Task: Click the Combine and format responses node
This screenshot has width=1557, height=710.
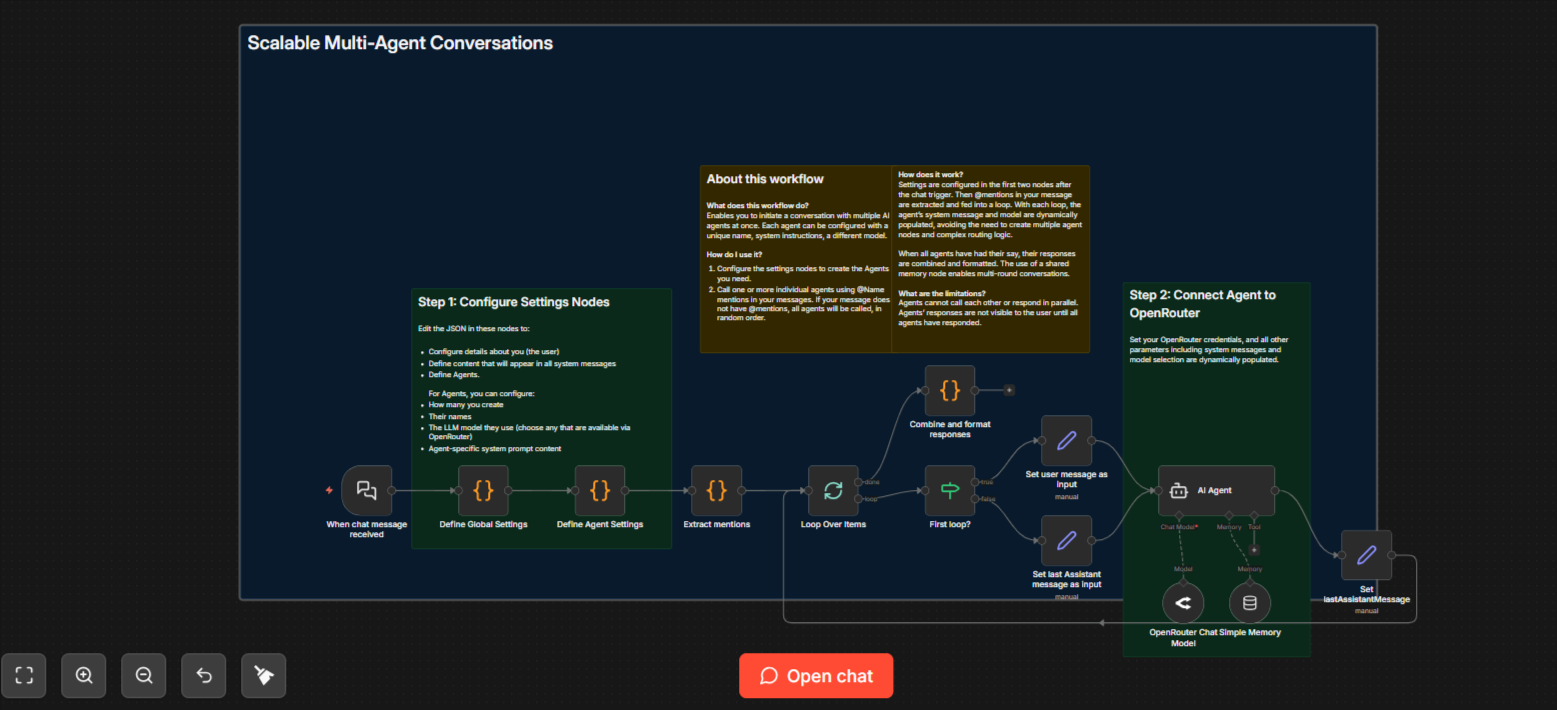Action: (950, 390)
